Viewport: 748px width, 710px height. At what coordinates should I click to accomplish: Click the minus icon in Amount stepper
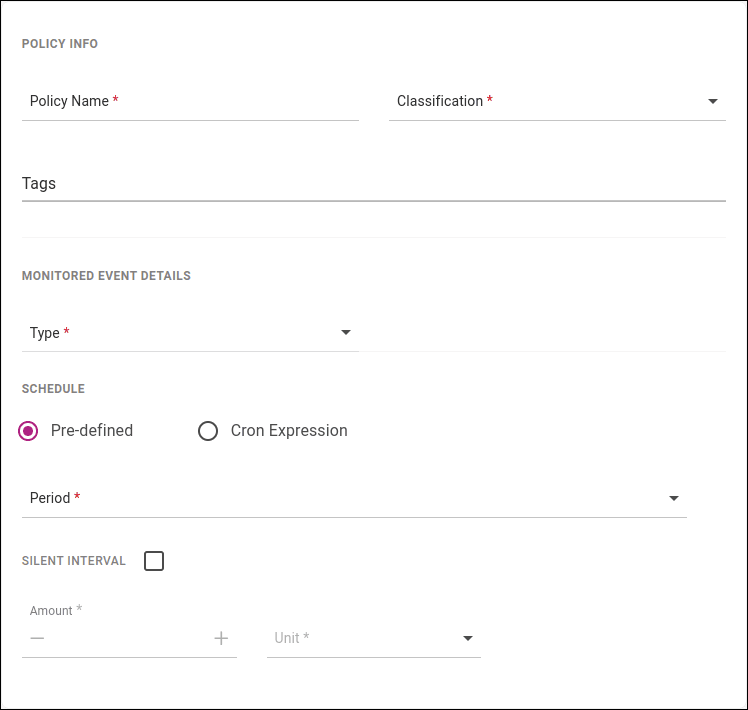pyautogui.click(x=37, y=638)
